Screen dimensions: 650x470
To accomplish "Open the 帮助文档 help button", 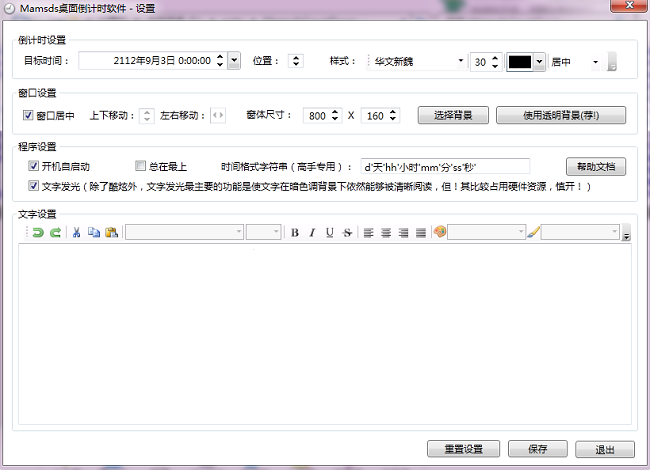I will coord(596,166).
